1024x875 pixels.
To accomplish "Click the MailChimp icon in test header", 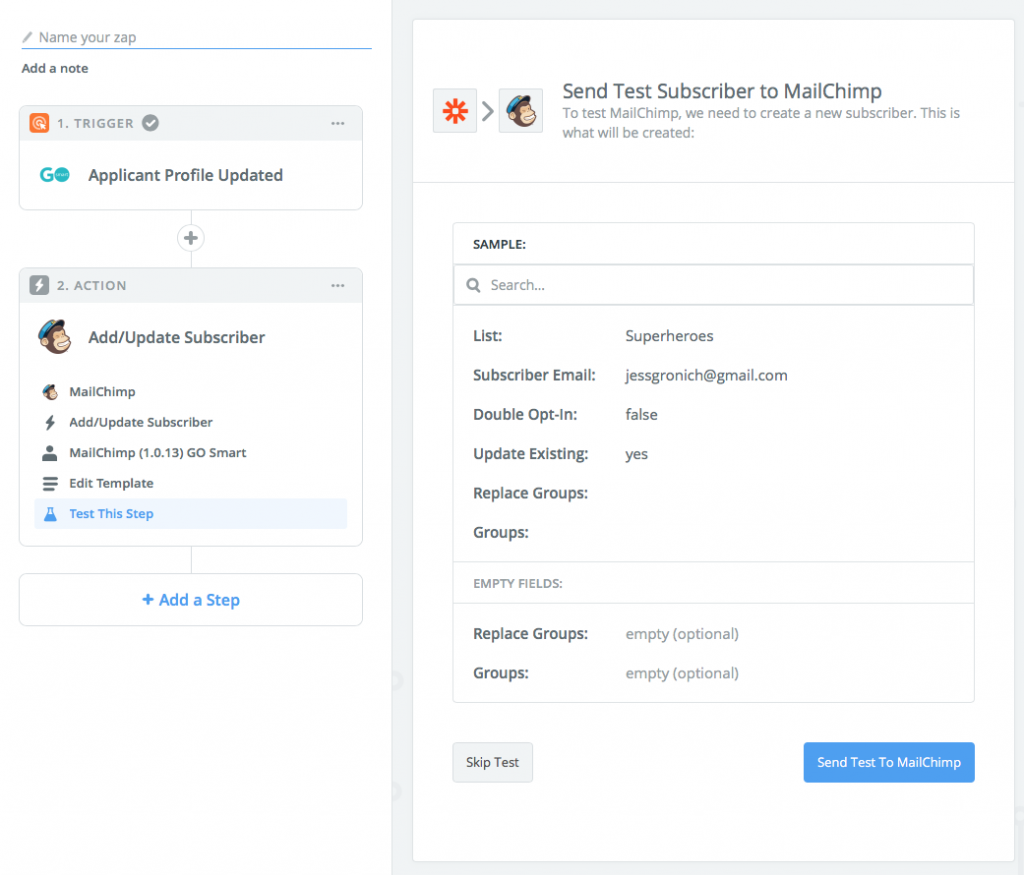I will (x=520, y=111).
